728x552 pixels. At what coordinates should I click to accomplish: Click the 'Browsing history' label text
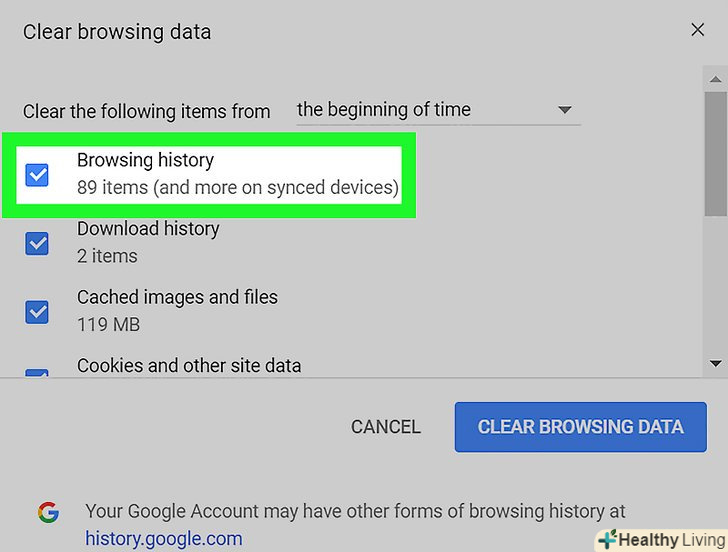click(146, 160)
